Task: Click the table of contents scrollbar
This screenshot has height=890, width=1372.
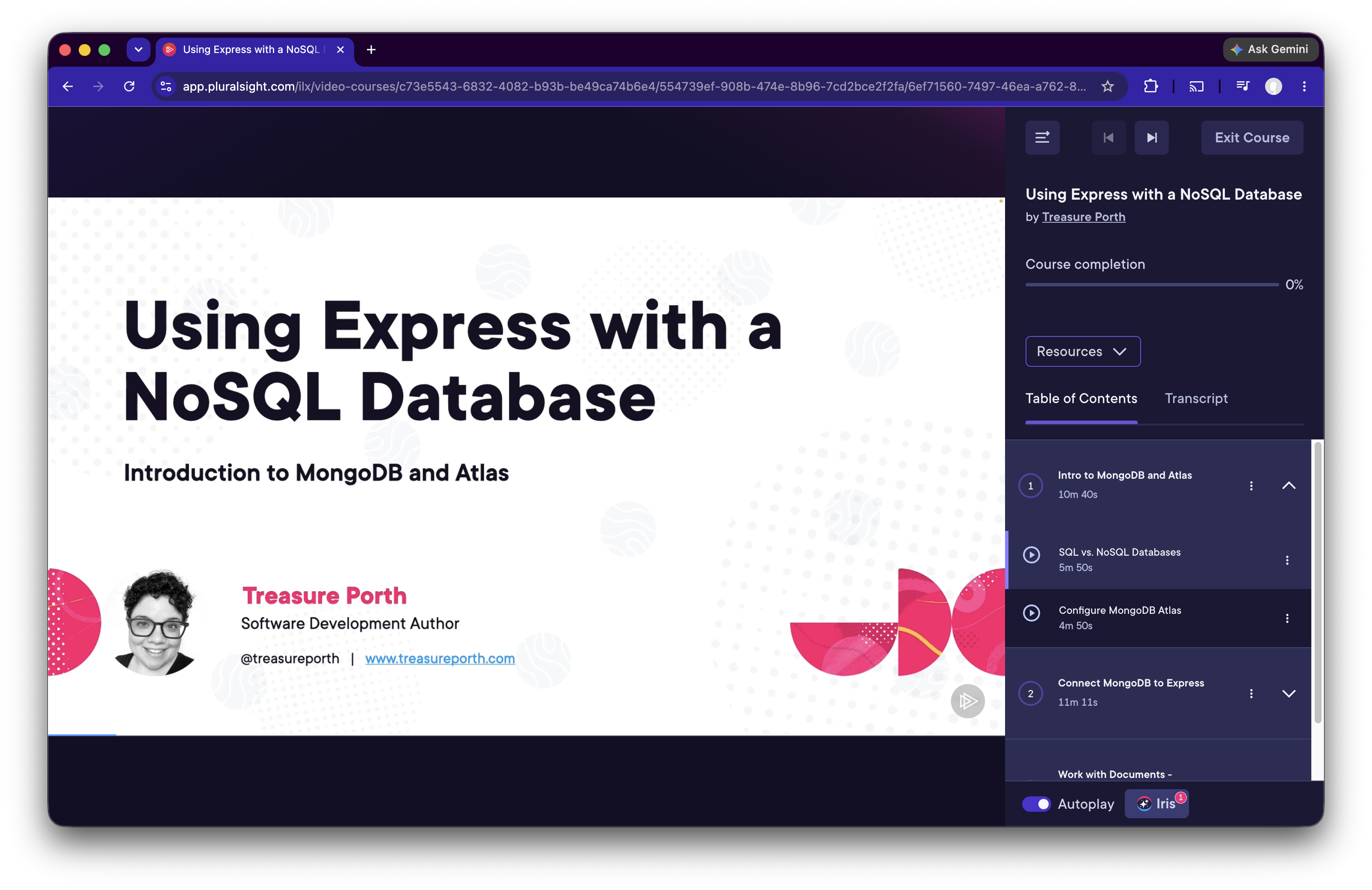Action: click(x=1318, y=582)
